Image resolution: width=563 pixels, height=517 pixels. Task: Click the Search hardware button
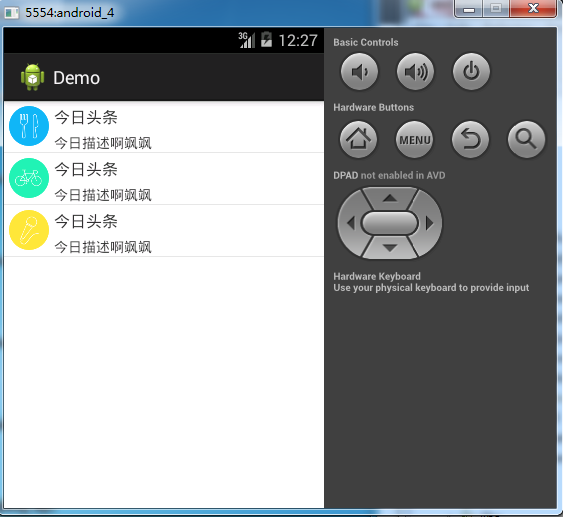tap(526, 139)
